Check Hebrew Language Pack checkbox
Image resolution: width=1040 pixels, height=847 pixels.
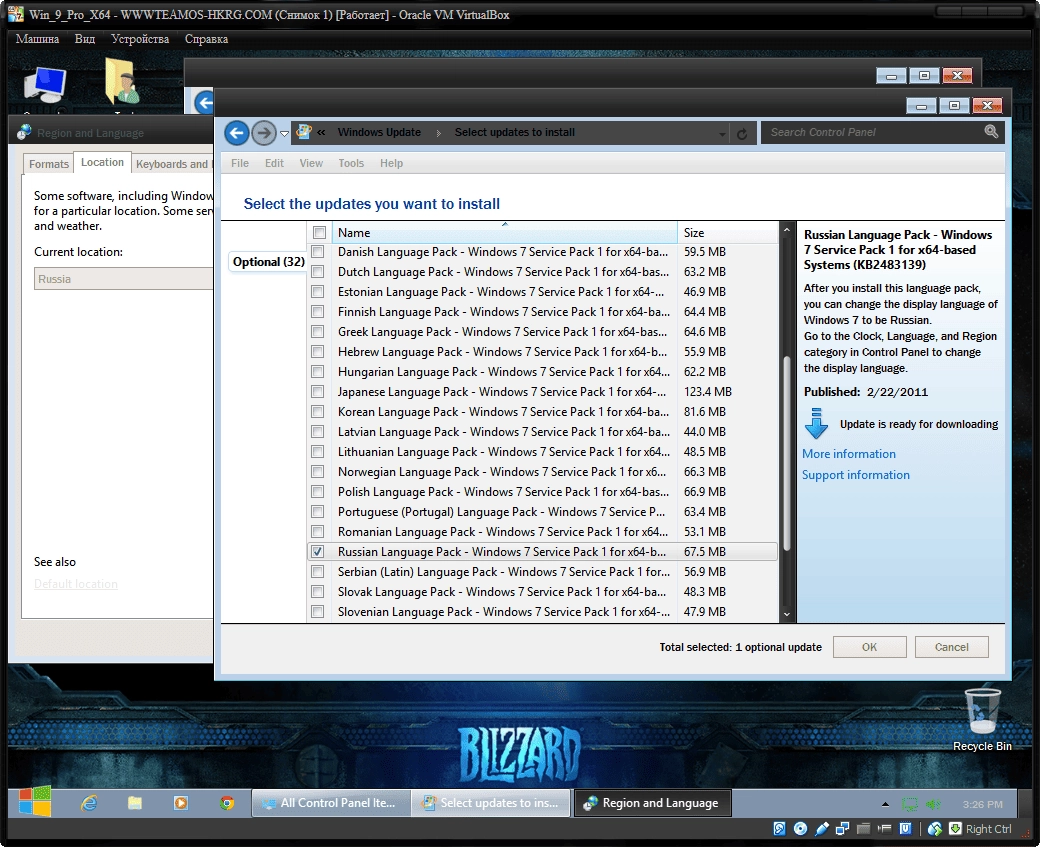318,352
